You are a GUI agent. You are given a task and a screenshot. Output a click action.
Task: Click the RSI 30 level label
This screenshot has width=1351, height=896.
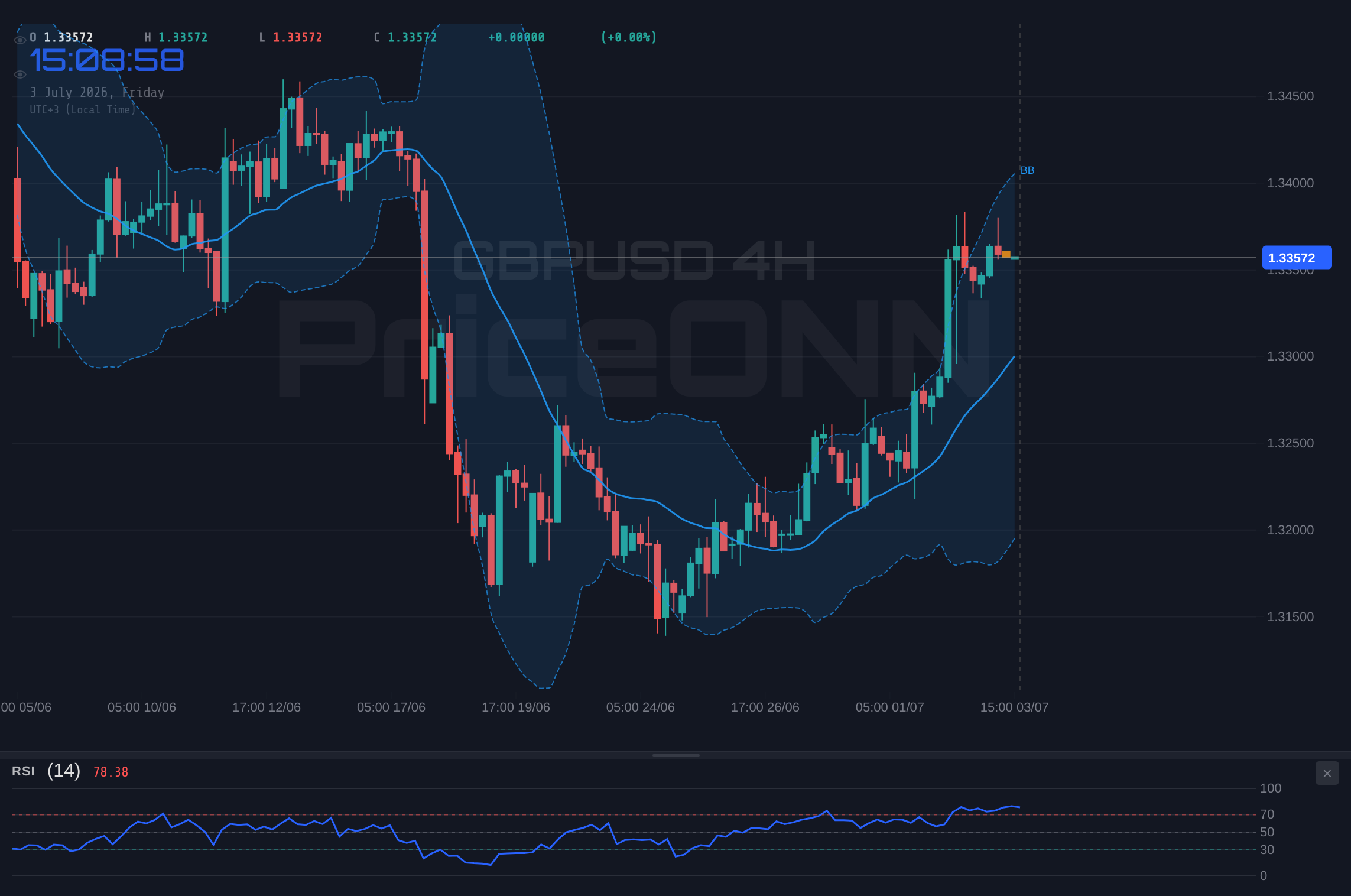coord(1267,850)
